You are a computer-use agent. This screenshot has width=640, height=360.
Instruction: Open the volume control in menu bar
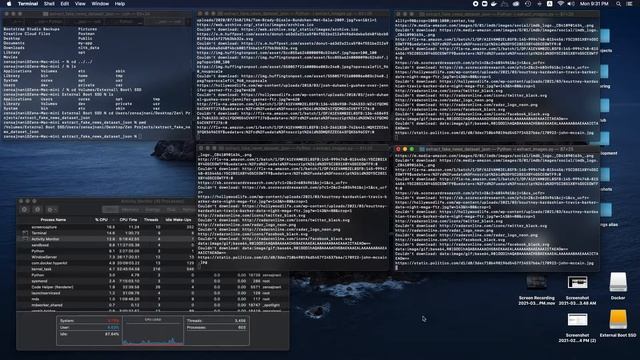[x=571, y=4]
